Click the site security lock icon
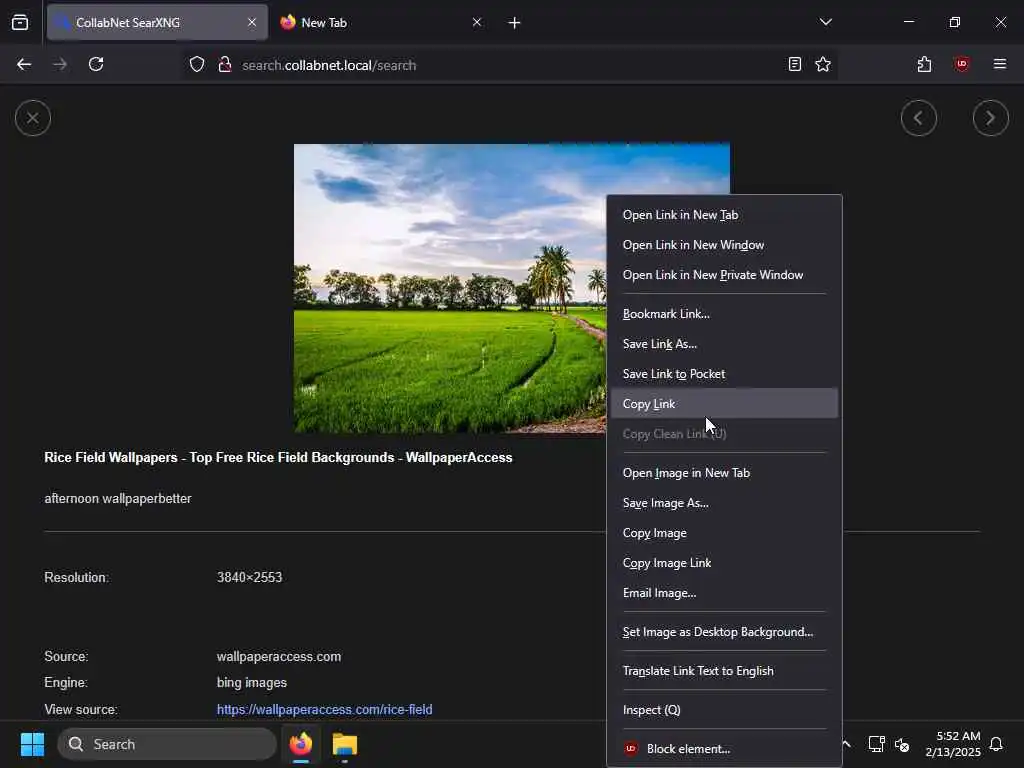Image resolution: width=1024 pixels, height=768 pixels. click(225, 65)
